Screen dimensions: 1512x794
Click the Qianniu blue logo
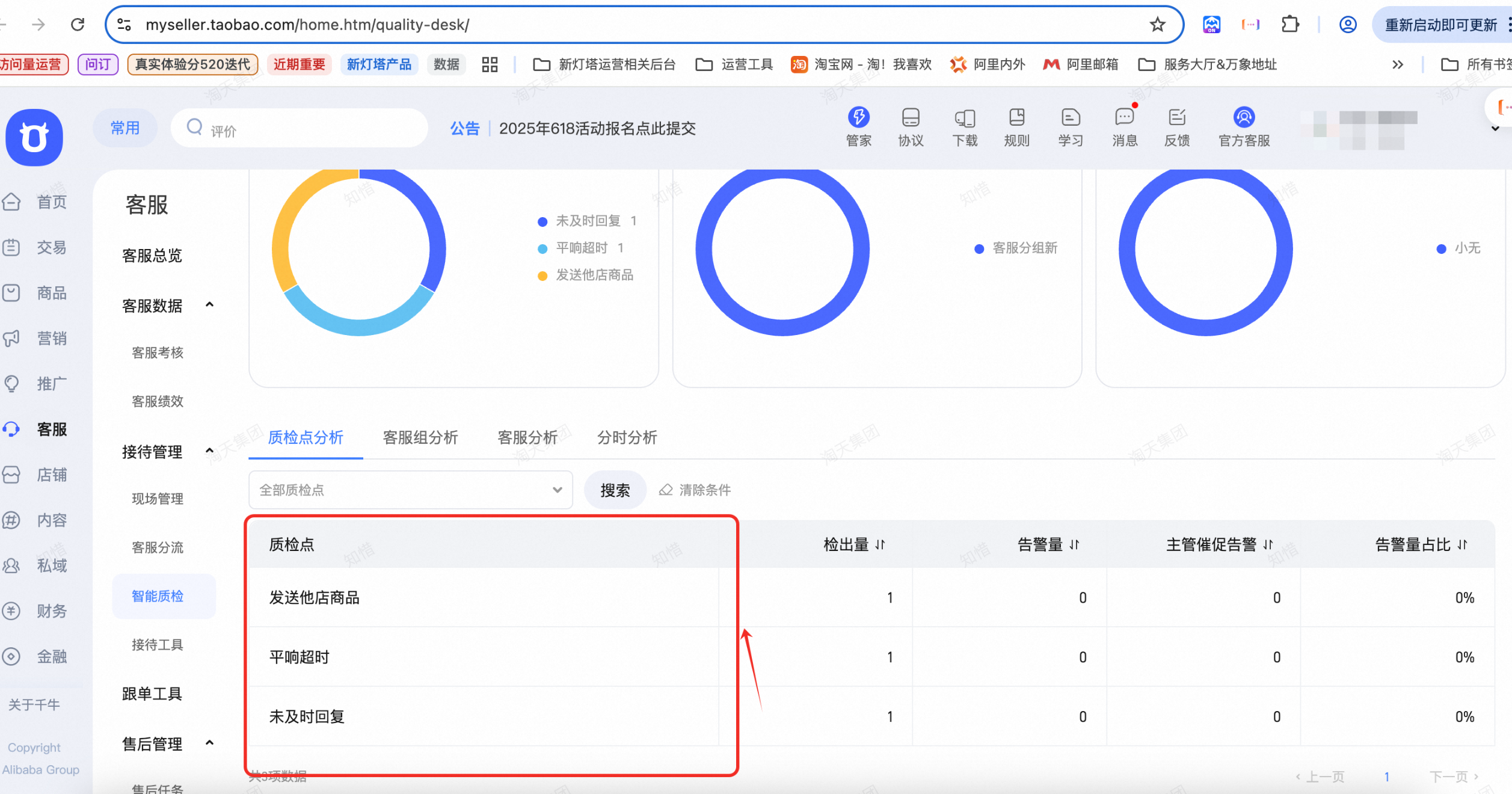[x=34, y=137]
